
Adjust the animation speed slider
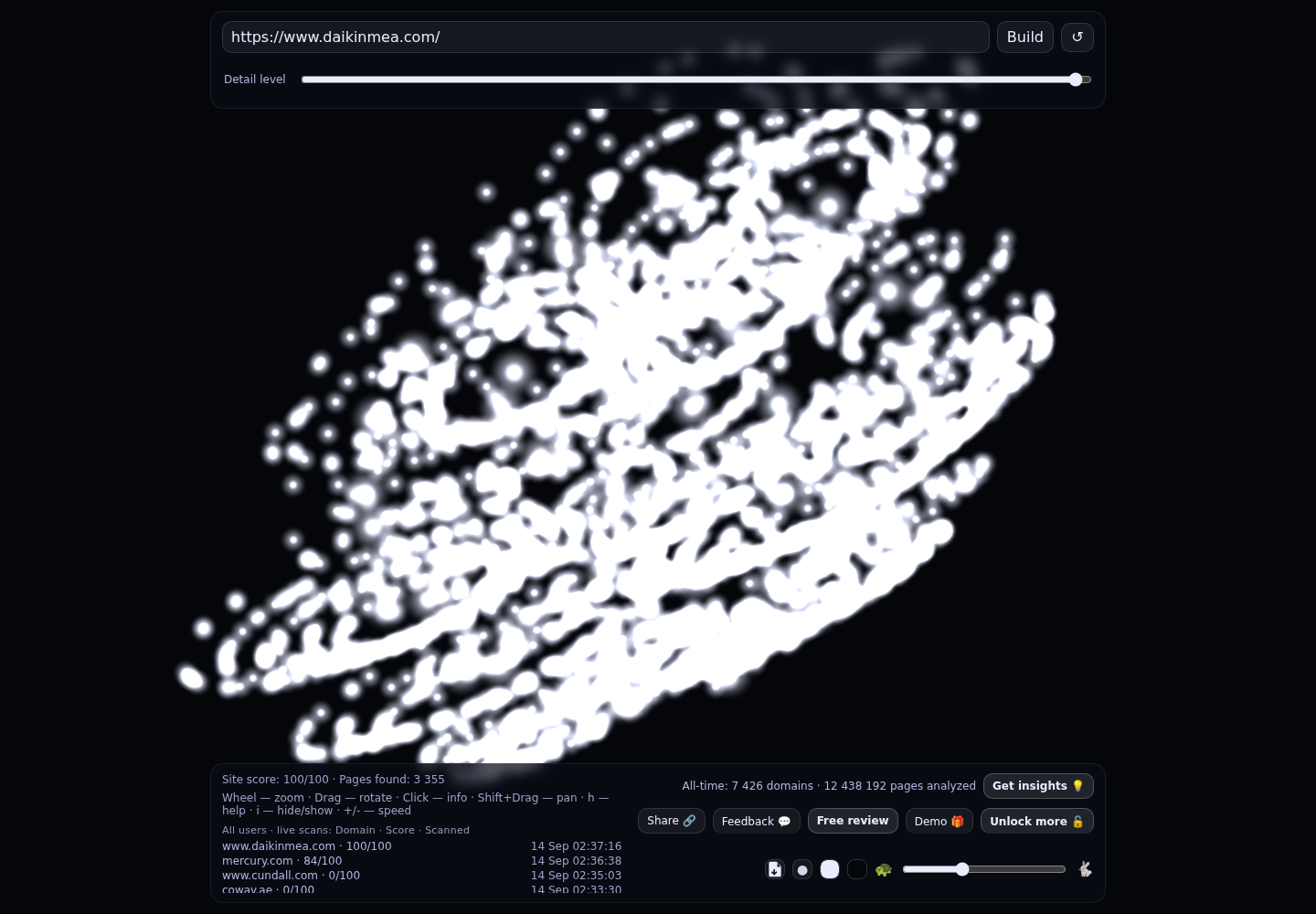point(984,869)
